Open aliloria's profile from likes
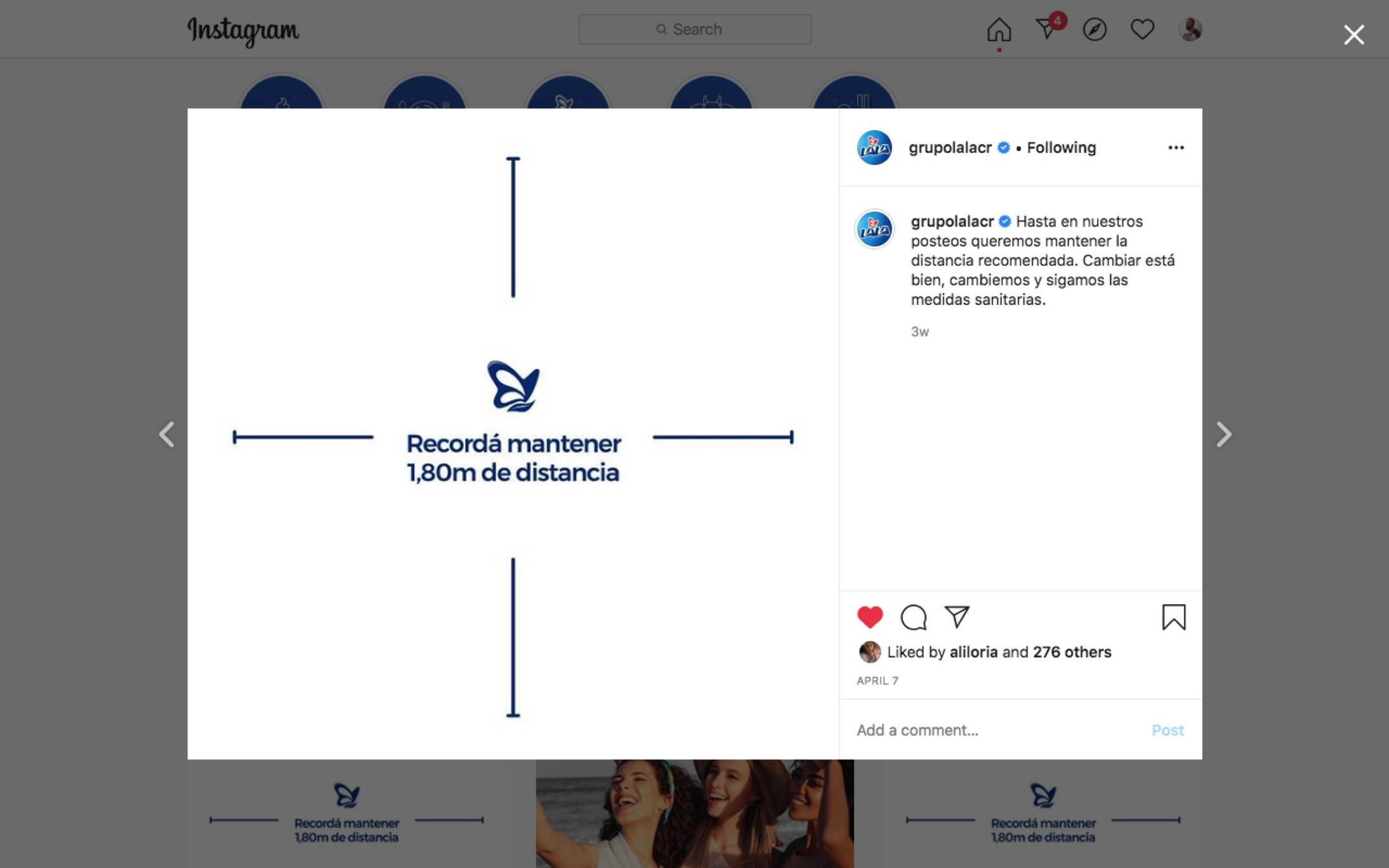 pyautogui.click(x=974, y=651)
